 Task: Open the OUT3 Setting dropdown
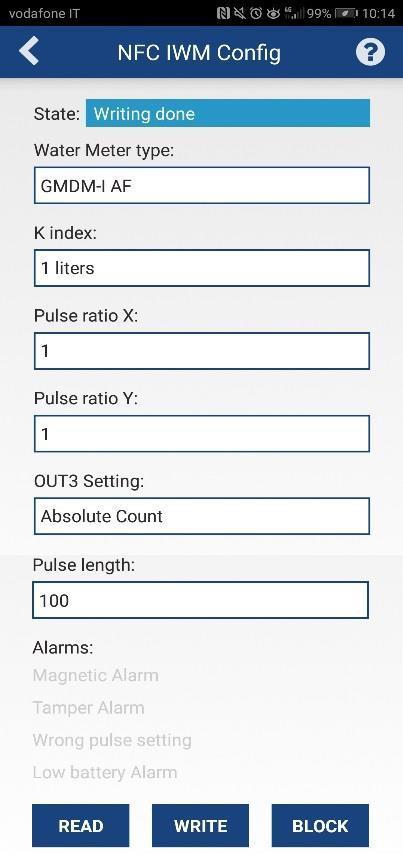coord(202,516)
